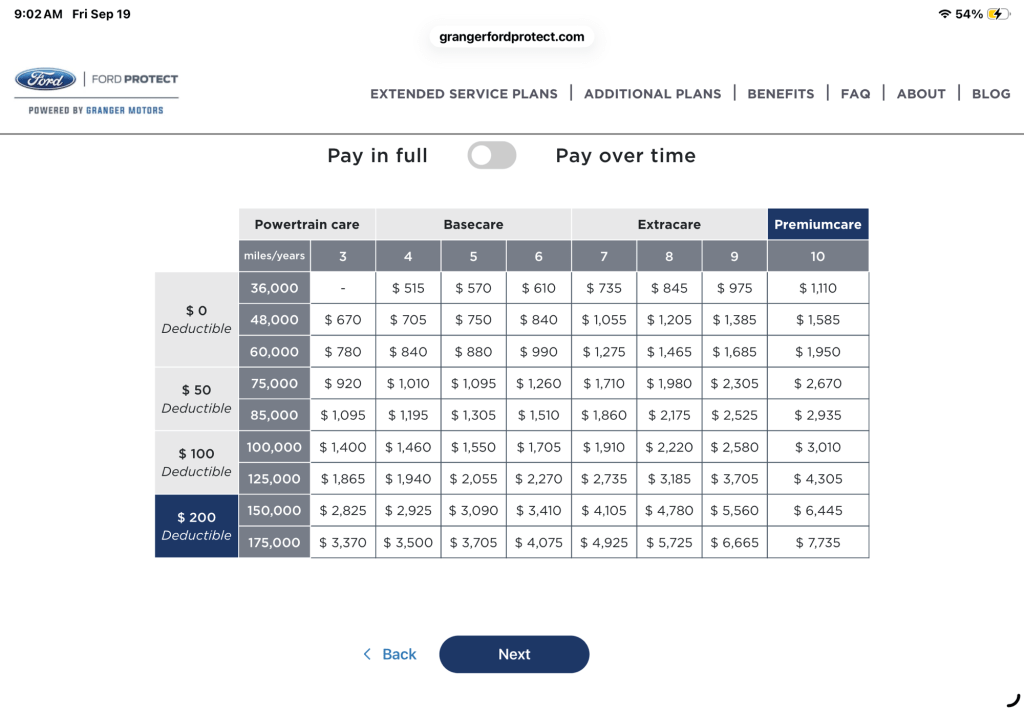Toggle the Pay in full/over time switch
This screenshot has height=711, width=1024.
pos(491,155)
